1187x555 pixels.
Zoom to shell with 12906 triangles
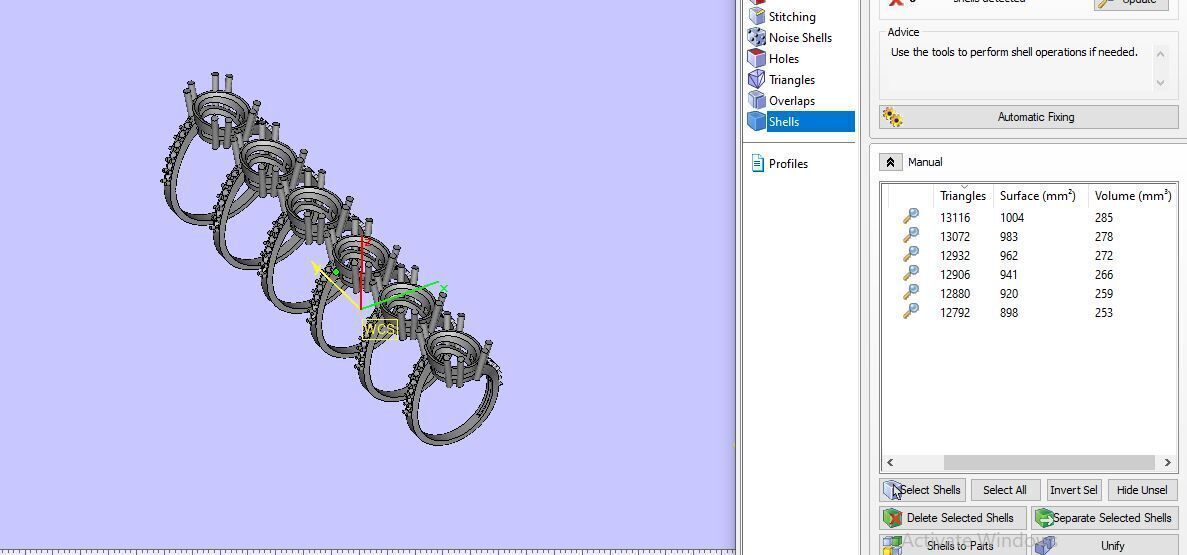pos(911,274)
